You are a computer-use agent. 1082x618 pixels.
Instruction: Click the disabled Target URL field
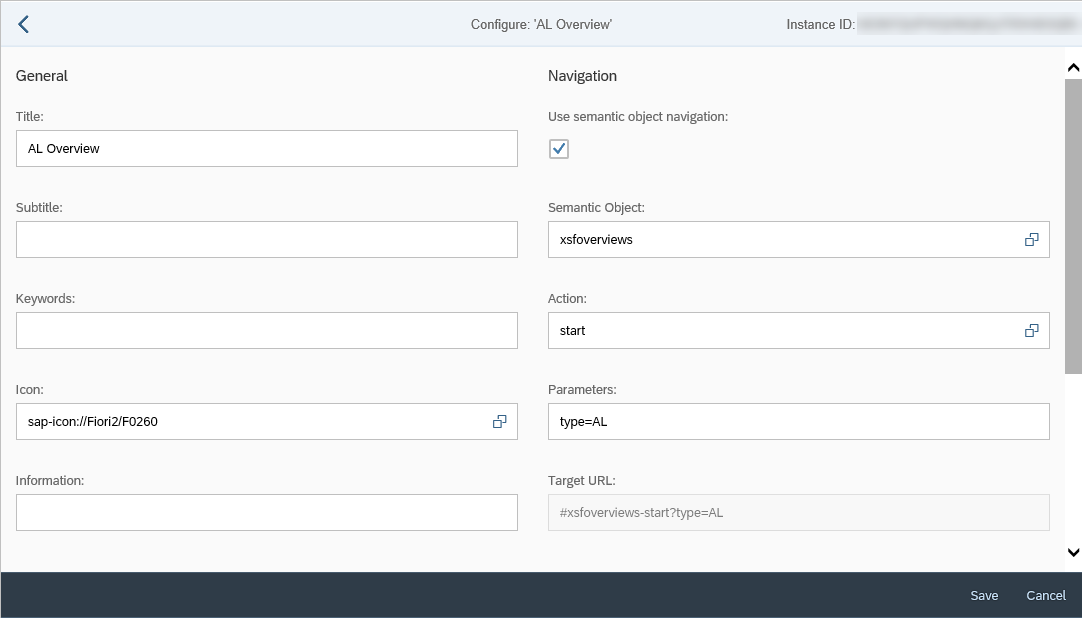[798, 513]
